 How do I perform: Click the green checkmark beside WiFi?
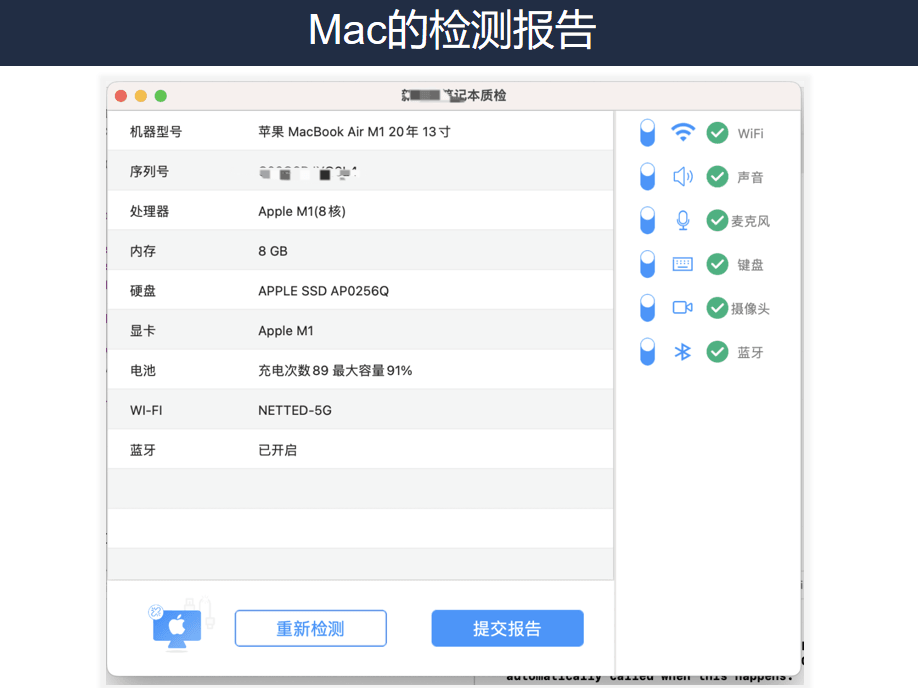pyautogui.click(x=717, y=132)
